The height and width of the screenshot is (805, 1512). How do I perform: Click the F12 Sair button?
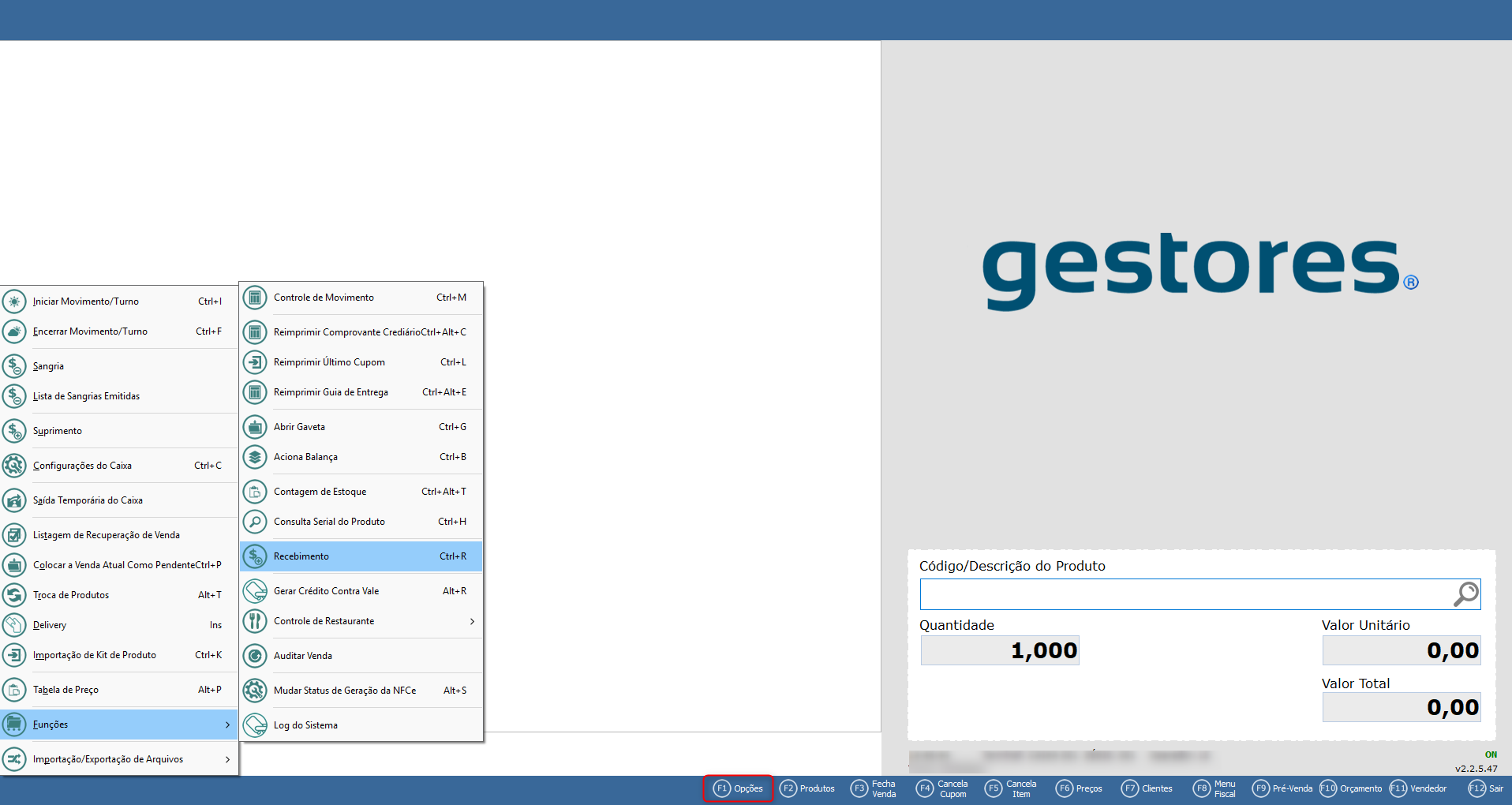1486,788
